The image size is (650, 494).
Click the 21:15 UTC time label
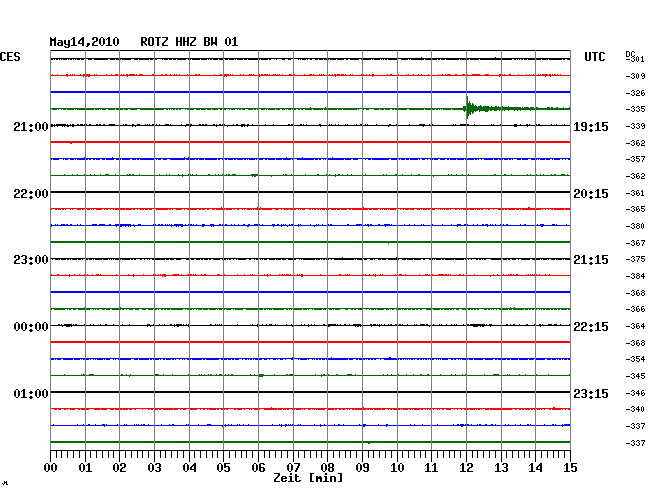591,260
